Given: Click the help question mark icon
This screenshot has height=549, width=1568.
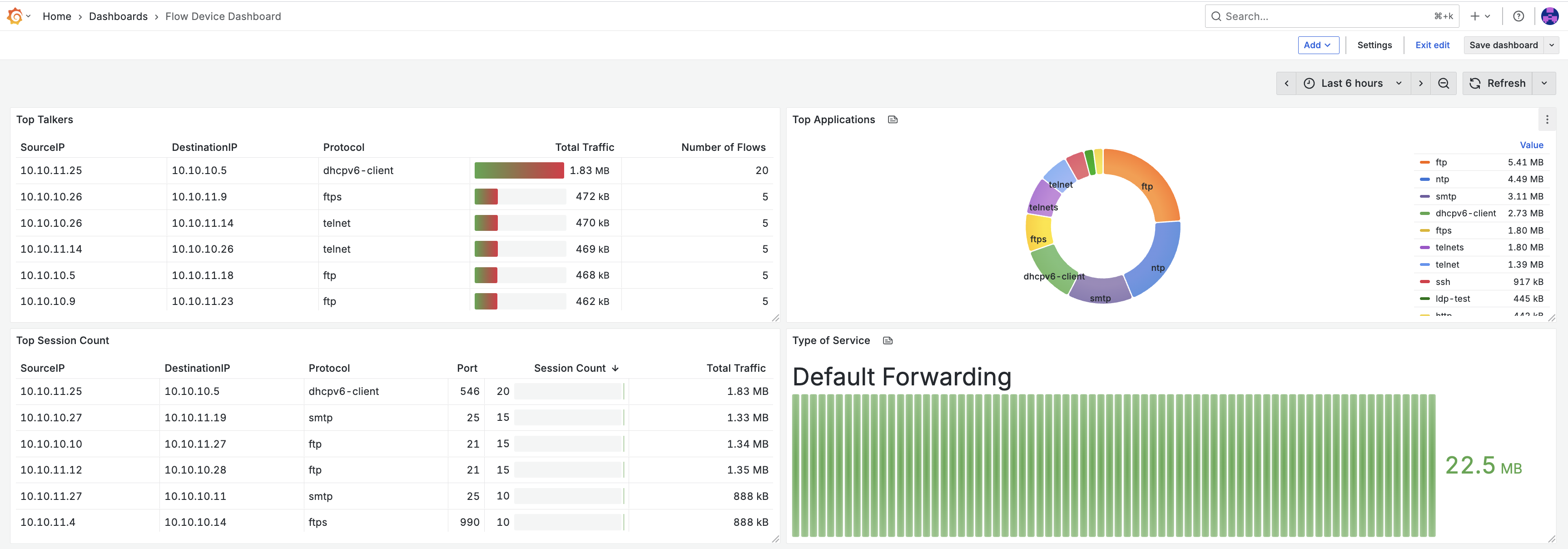Looking at the screenshot, I should (1518, 16).
